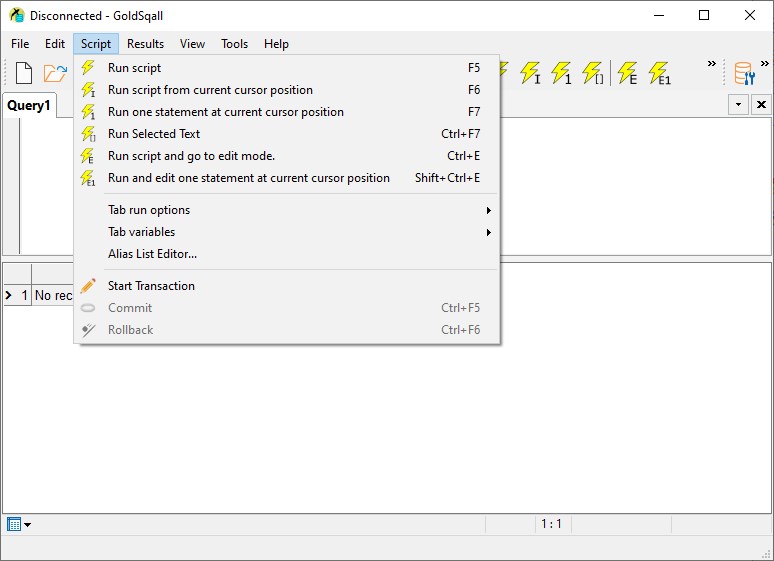Click the database tools icon in toolbar
The height and width of the screenshot is (561, 774).
tap(744, 73)
